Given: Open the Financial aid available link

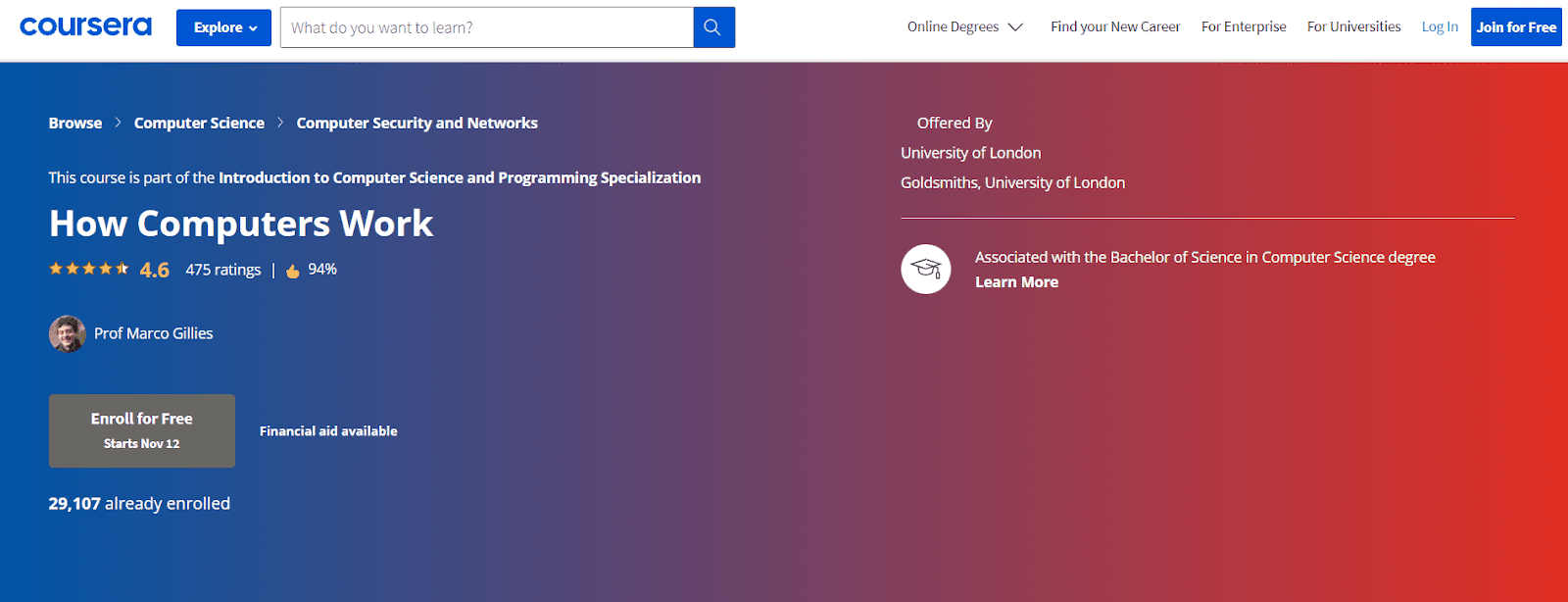Looking at the screenshot, I should point(328,430).
